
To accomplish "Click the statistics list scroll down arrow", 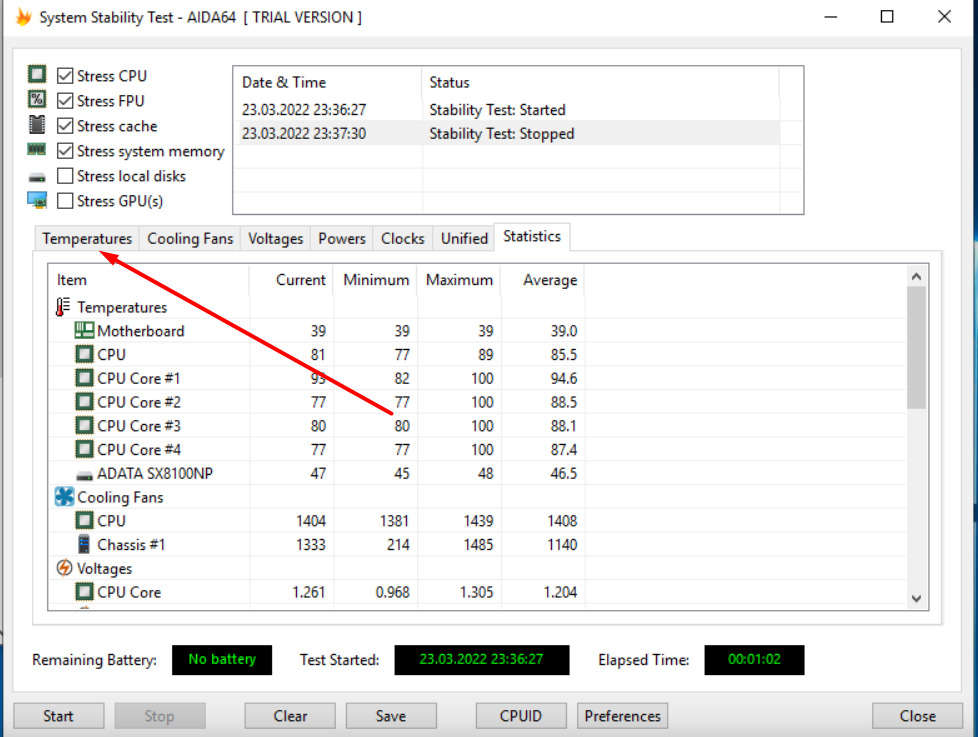I will [x=916, y=599].
